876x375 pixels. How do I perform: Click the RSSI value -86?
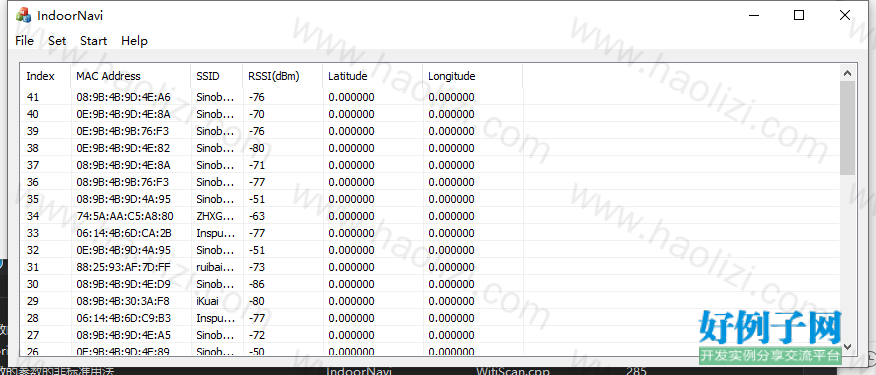pyautogui.click(x=257, y=284)
